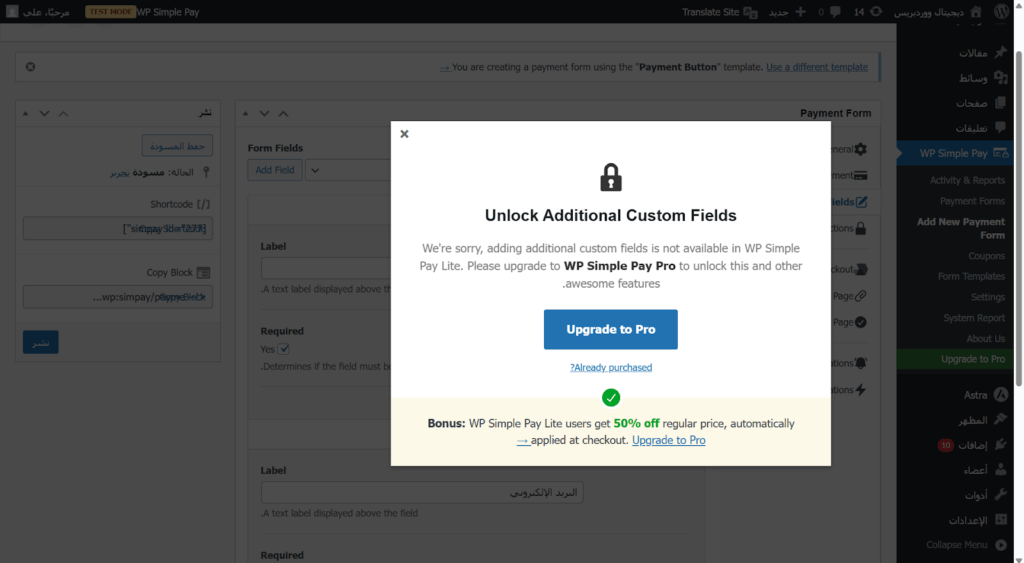Open the General tab gear icon
Screen dimensions: 1024x563
pos(860,149)
